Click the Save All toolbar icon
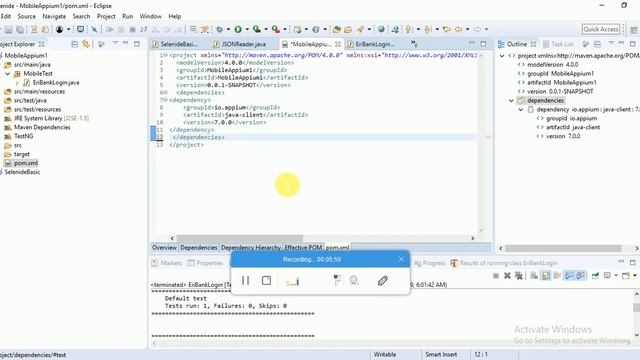Screen dimensions: 640x360 coord(20,29)
